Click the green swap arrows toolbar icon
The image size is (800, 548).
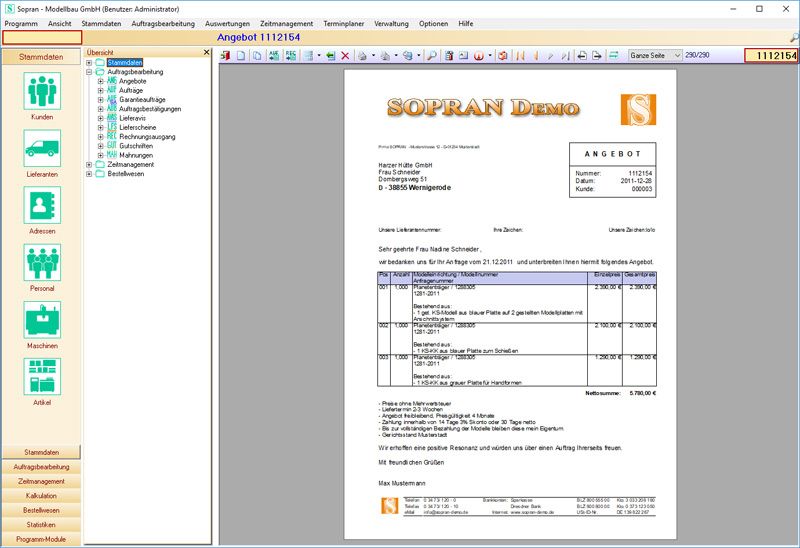(614, 55)
